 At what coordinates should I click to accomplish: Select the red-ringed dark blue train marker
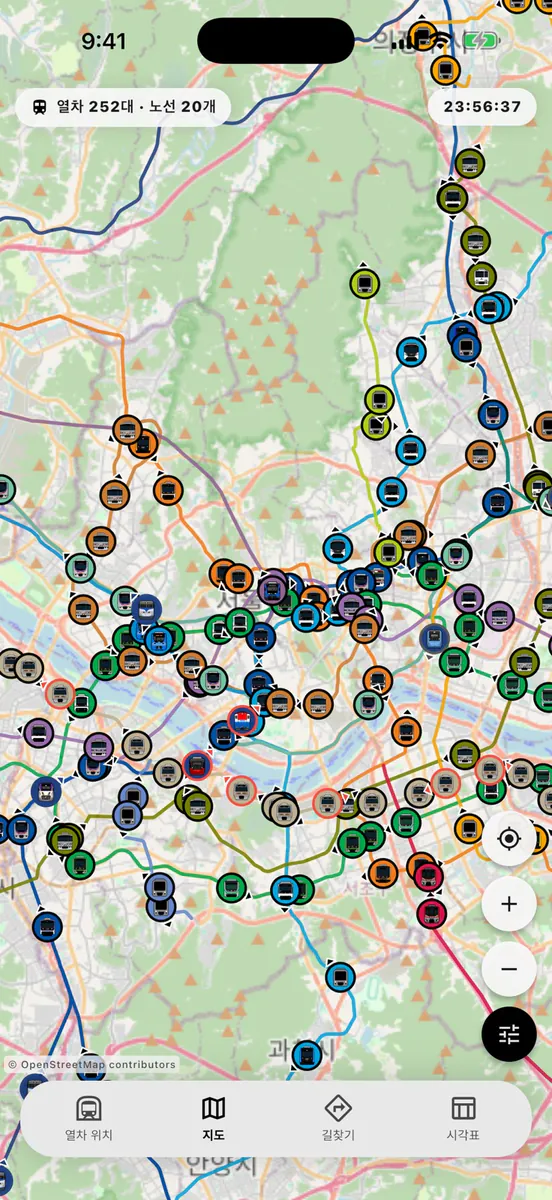point(198,767)
